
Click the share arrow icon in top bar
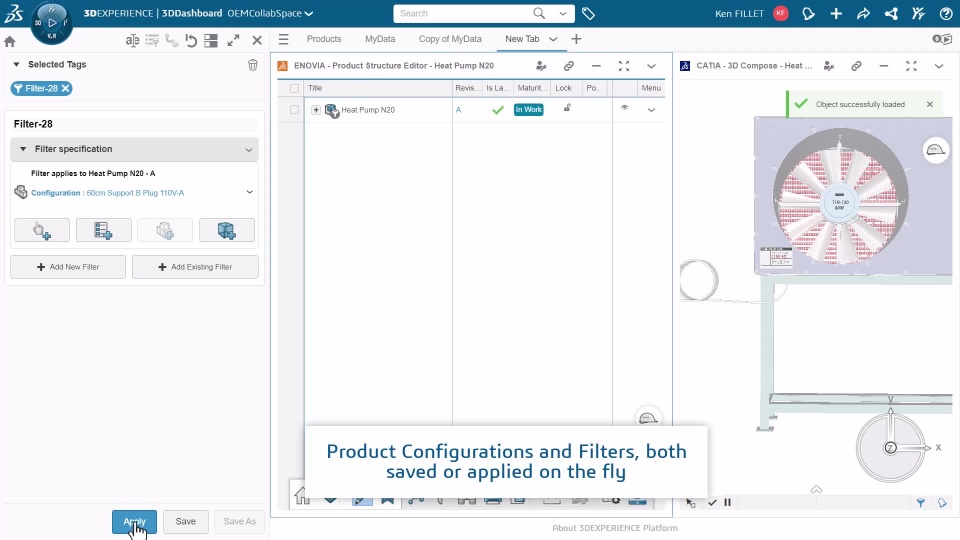[x=863, y=13]
